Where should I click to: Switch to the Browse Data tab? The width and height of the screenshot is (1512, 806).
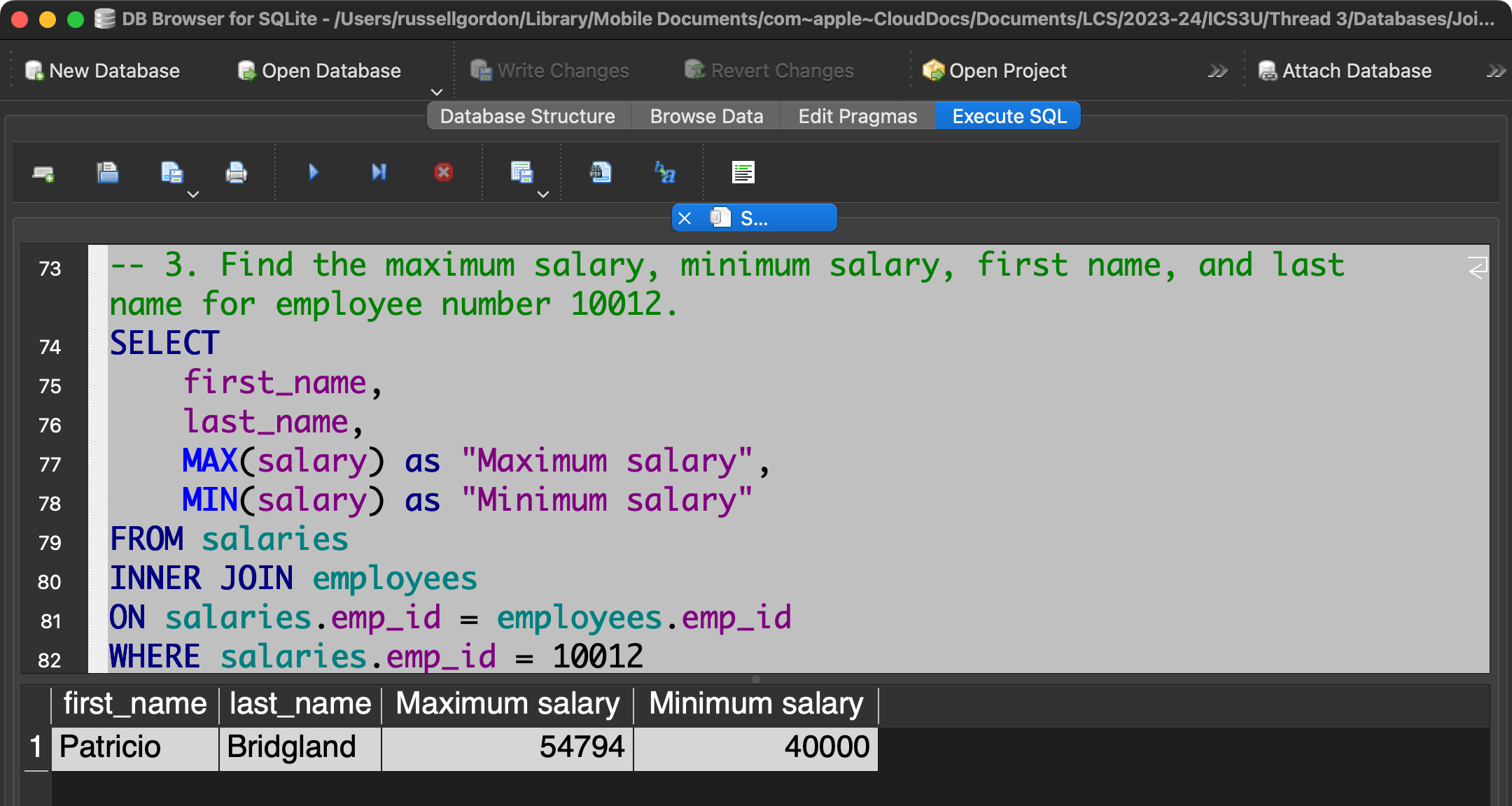click(706, 116)
